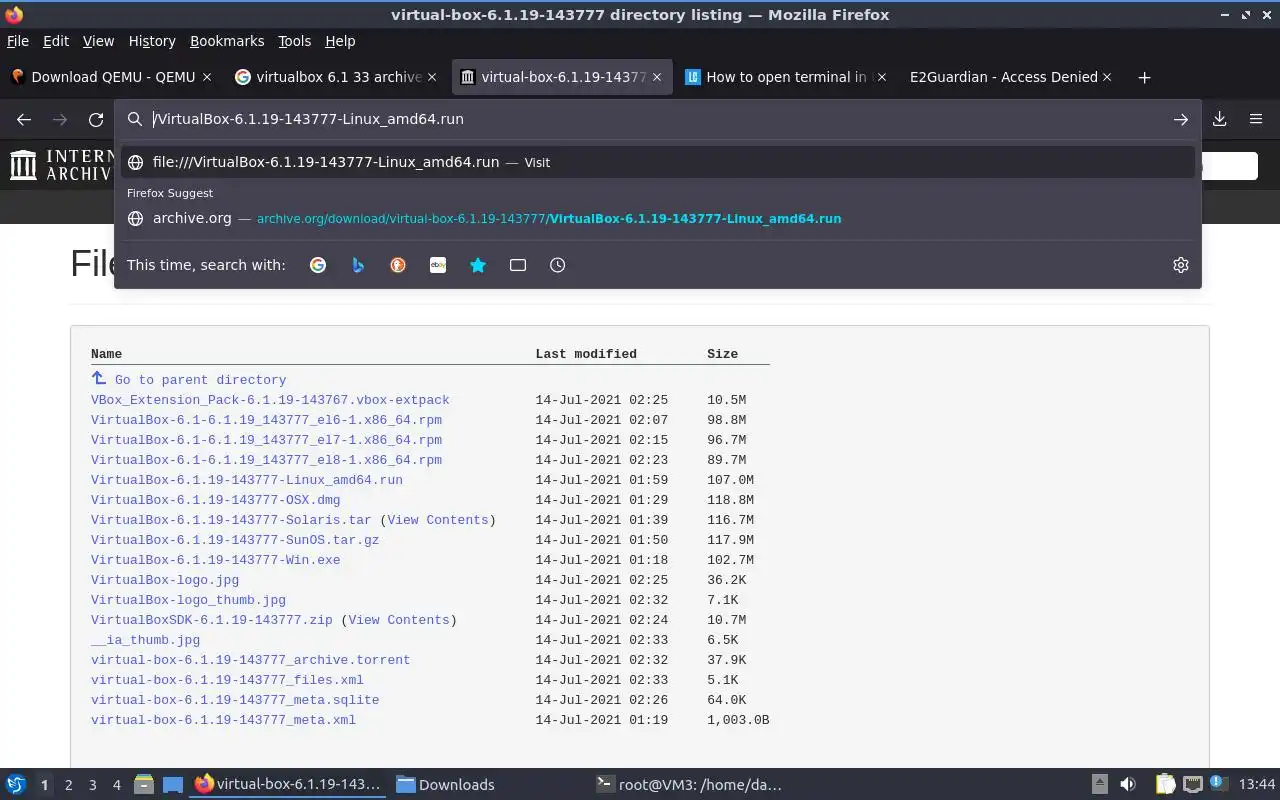
Task: Open volume control in the system tray
Action: (x=1128, y=785)
